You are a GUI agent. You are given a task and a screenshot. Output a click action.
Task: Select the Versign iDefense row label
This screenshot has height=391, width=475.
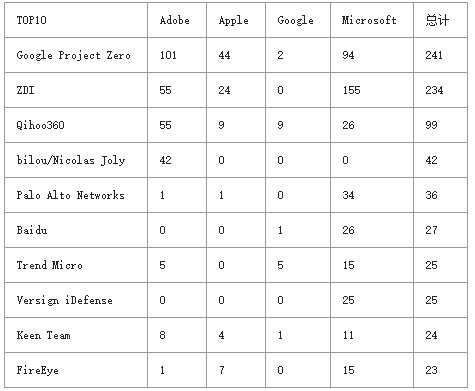click(x=64, y=300)
